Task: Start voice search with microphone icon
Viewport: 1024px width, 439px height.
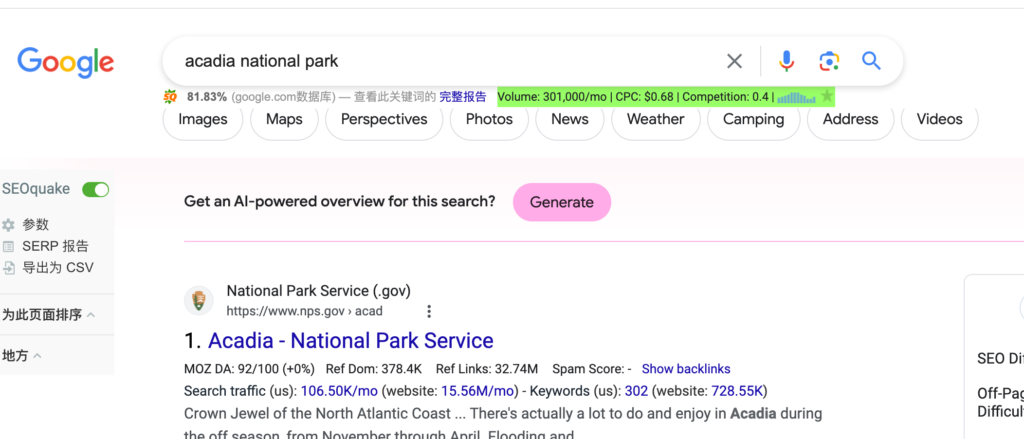Action: point(786,61)
